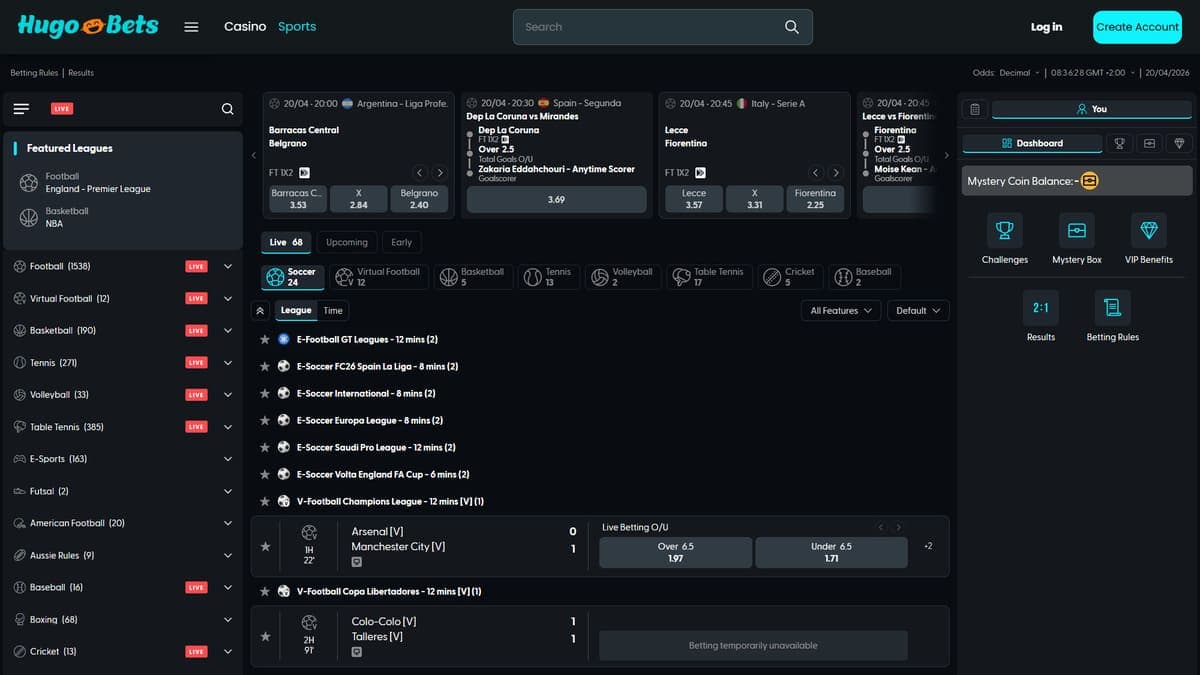Bet on Over 6.5 at 1.97
1200x675 pixels.
(676, 553)
